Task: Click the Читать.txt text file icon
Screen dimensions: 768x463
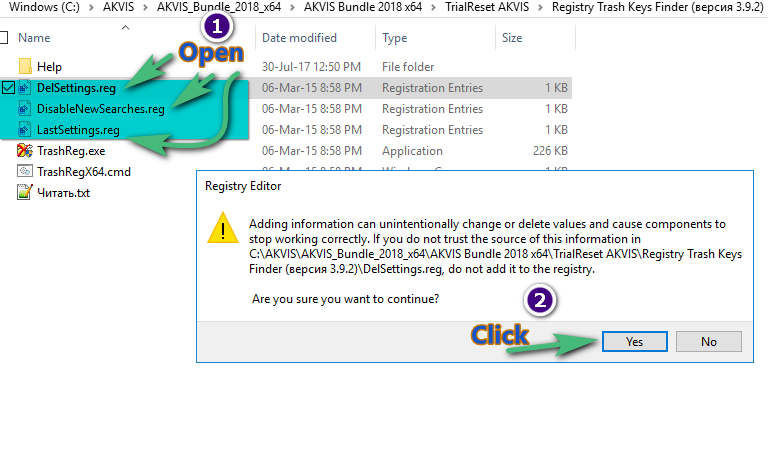Action: point(25,193)
